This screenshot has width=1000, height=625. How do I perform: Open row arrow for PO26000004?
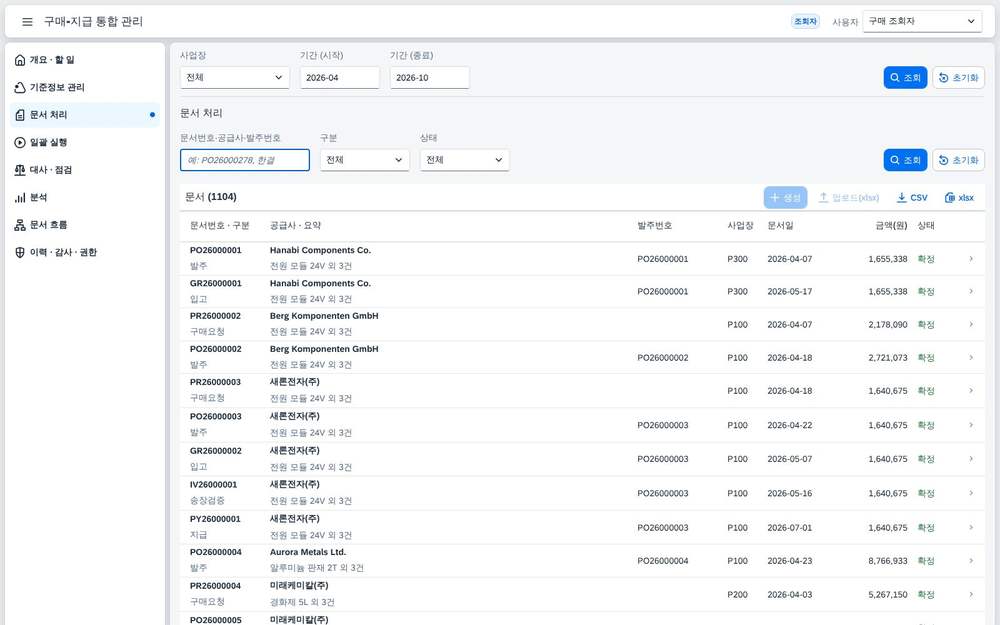click(x=971, y=561)
